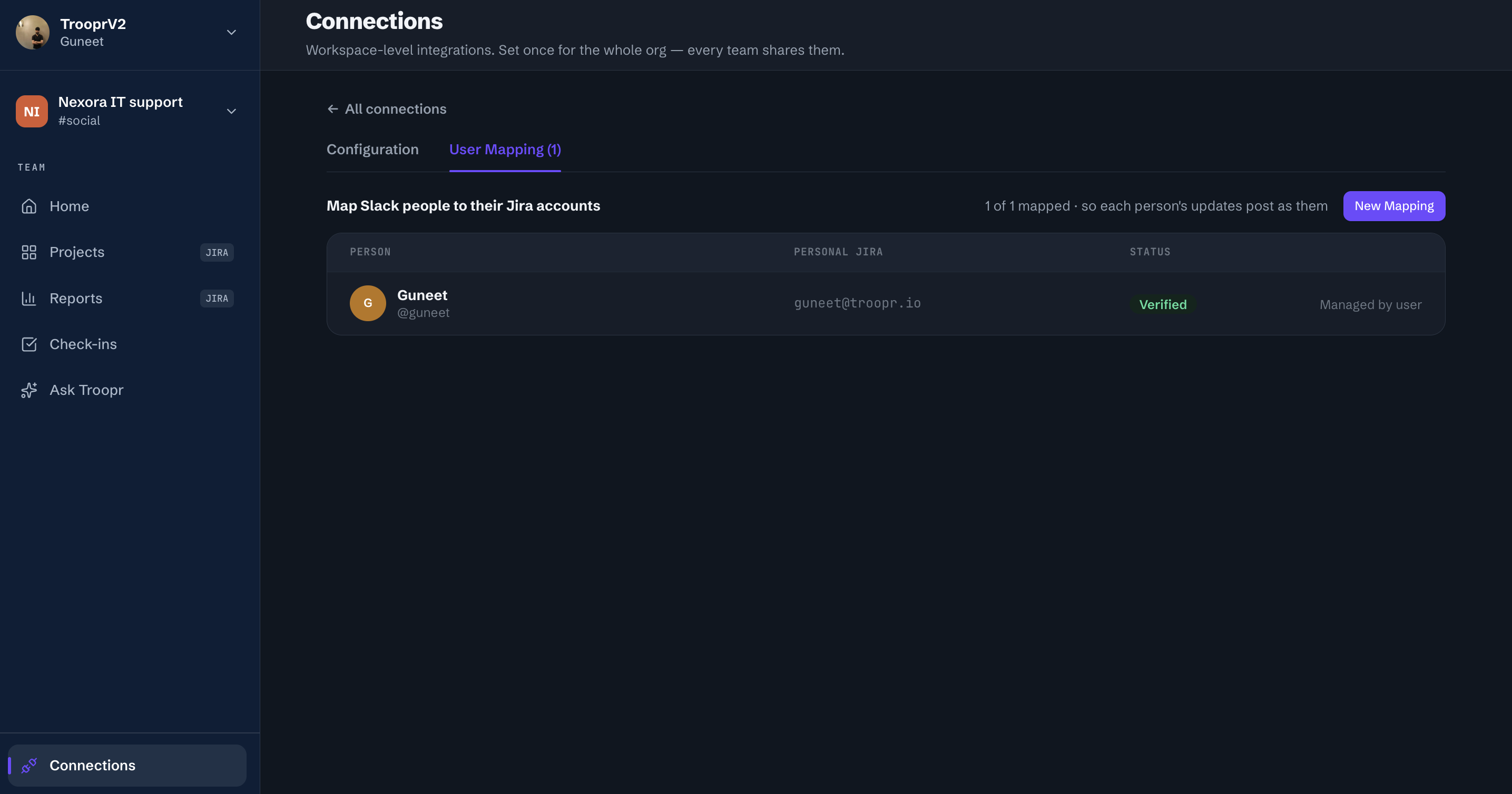Image resolution: width=1512 pixels, height=794 pixels.
Task: Click the Managed by user text
Action: [x=1370, y=305]
